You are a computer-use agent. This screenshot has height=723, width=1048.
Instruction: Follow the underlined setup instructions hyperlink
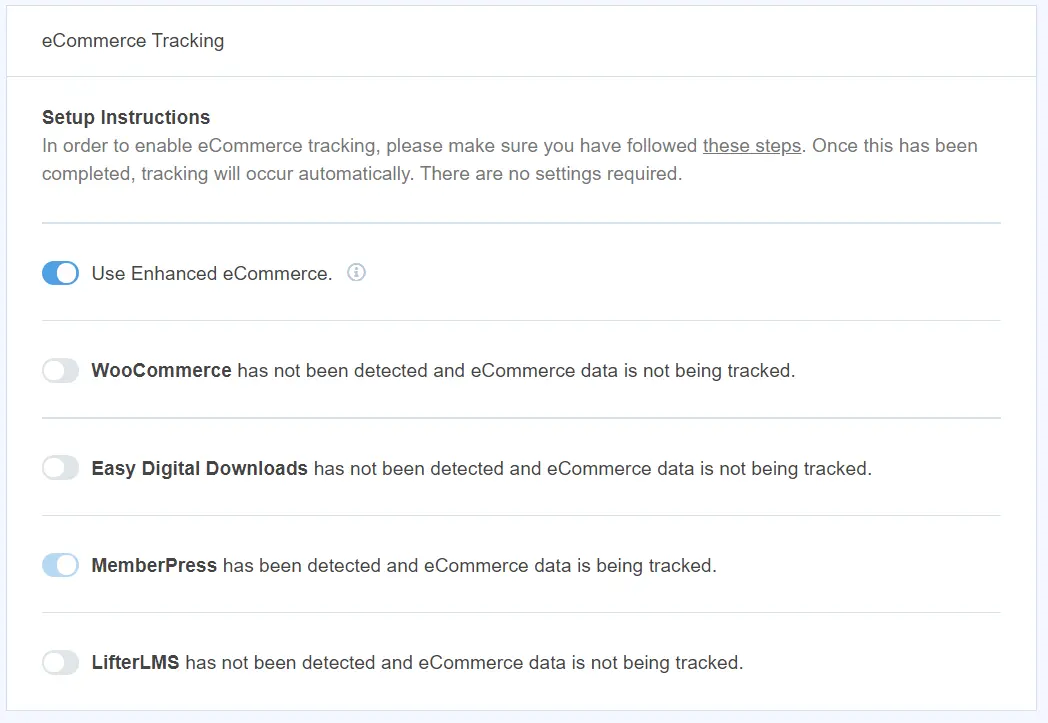(752, 145)
